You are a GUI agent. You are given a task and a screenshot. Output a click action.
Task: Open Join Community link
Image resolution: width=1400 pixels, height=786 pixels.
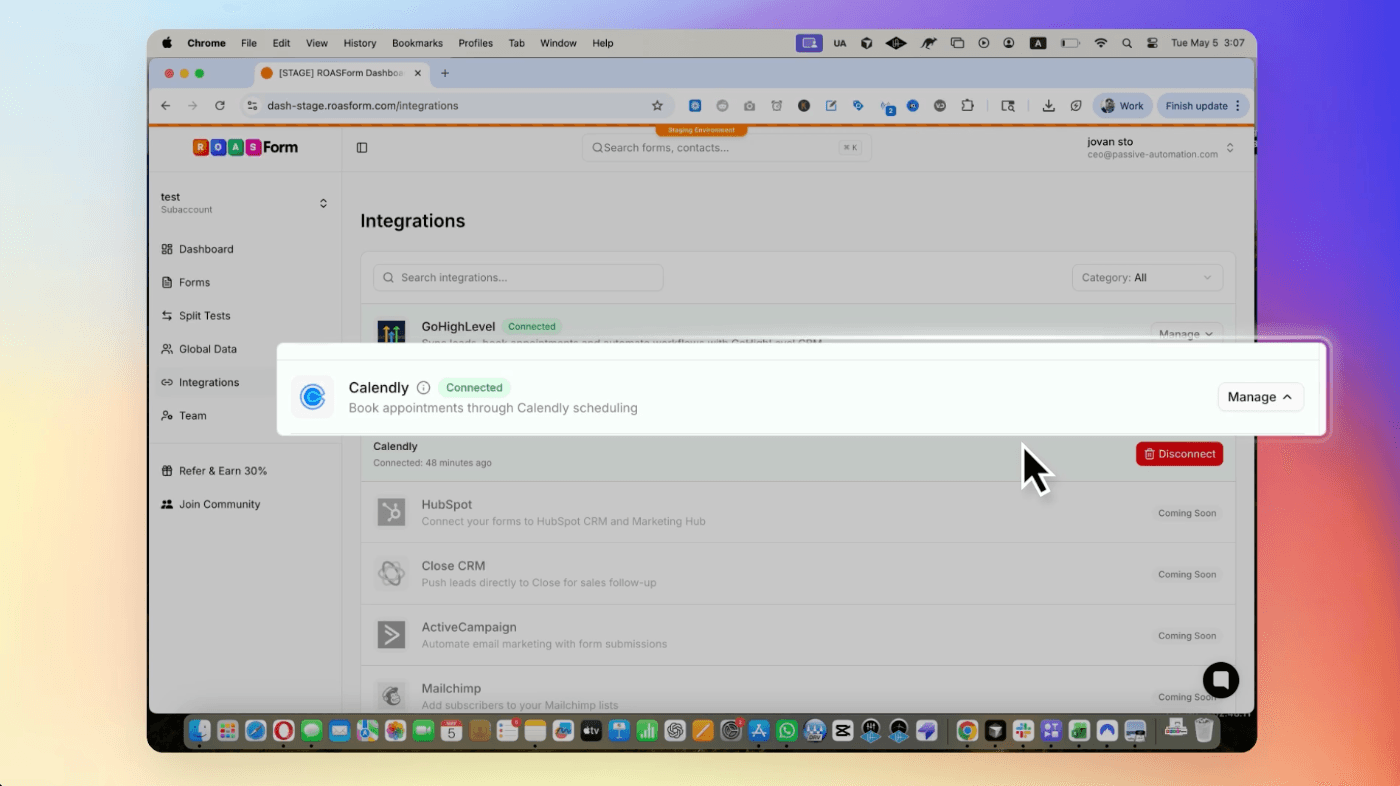[x=211, y=504]
